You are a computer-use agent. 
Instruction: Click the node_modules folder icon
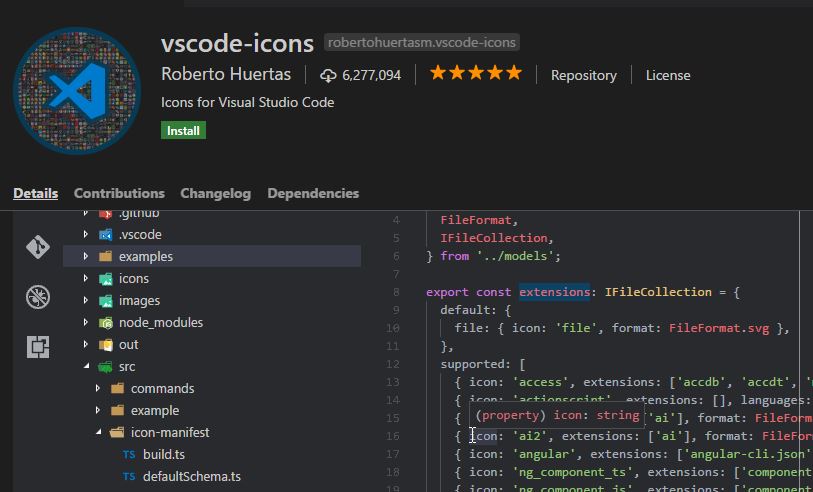(106, 322)
